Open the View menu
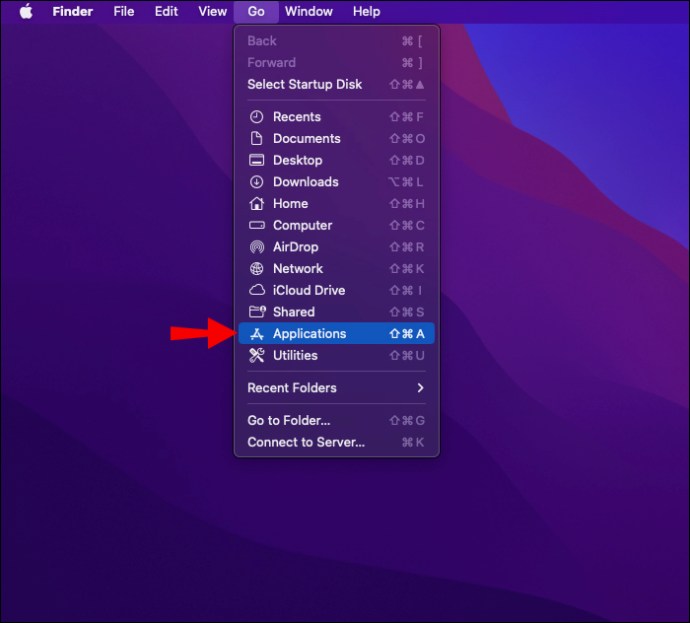This screenshot has width=690, height=623. point(213,11)
